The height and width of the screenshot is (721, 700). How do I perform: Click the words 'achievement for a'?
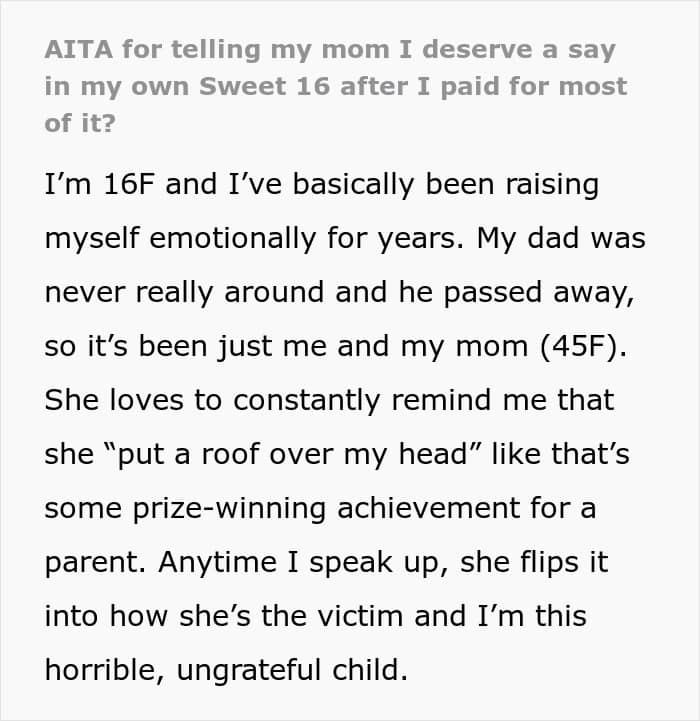tap(466, 508)
